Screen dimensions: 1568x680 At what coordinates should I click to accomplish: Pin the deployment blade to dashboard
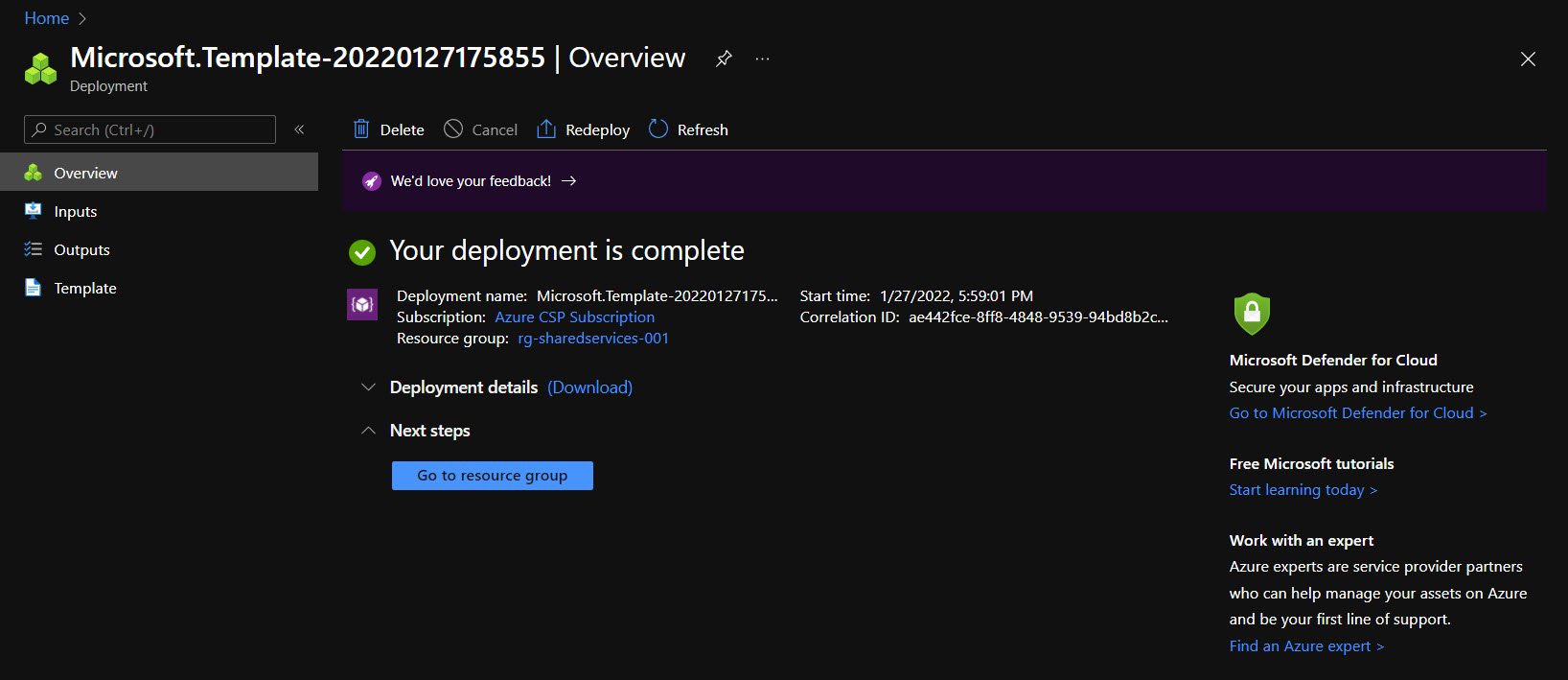(724, 59)
